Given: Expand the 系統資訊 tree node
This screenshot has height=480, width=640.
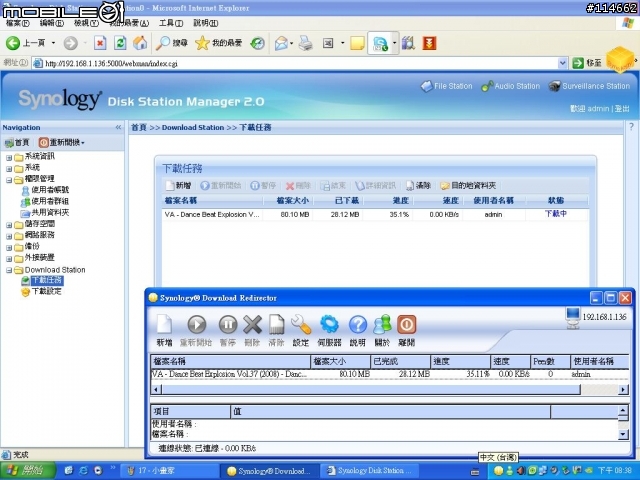Looking at the screenshot, I should 9,157.
